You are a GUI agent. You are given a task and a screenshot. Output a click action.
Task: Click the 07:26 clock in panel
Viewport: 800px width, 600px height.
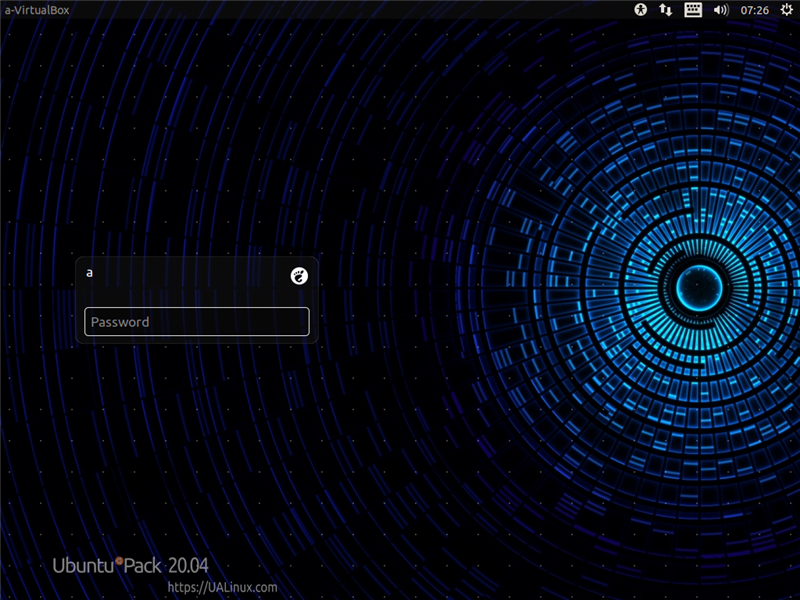[x=755, y=10]
